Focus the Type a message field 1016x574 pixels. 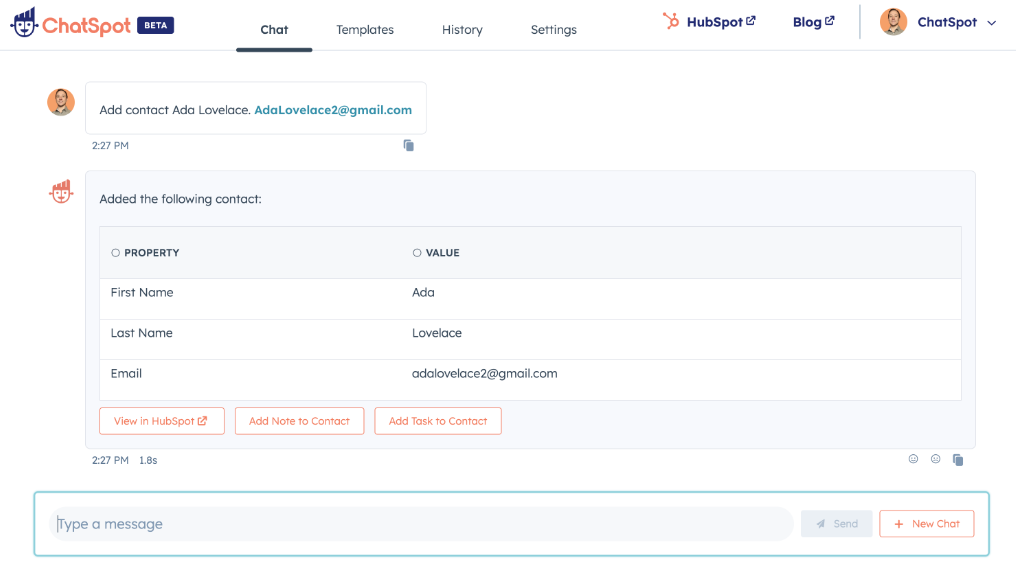pos(421,523)
